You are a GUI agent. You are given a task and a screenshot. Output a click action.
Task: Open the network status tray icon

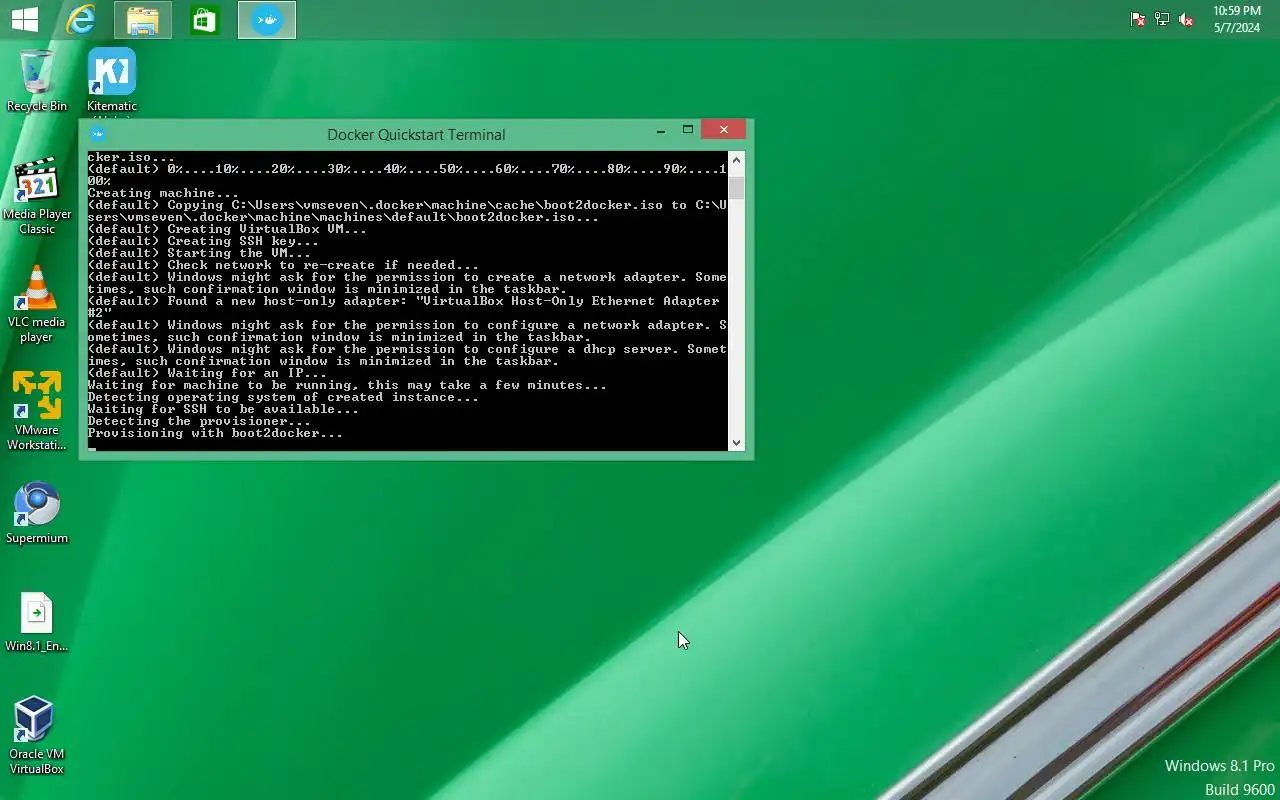click(1162, 19)
